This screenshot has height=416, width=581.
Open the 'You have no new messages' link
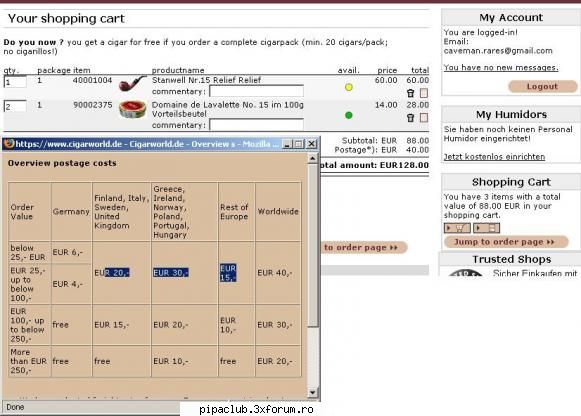[501, 67]
